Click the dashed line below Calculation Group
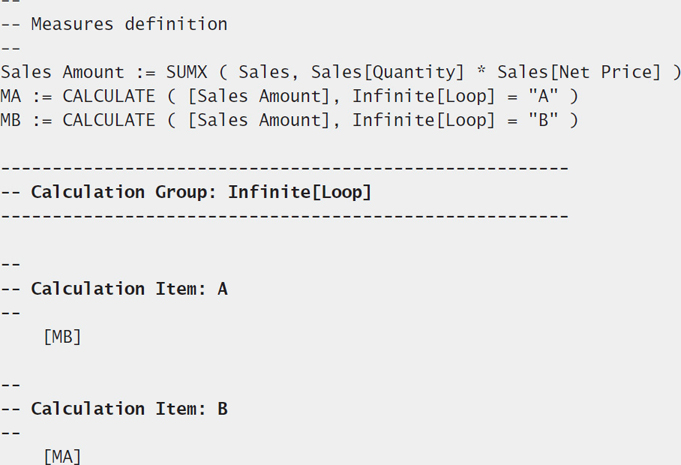 pos(284,216)
